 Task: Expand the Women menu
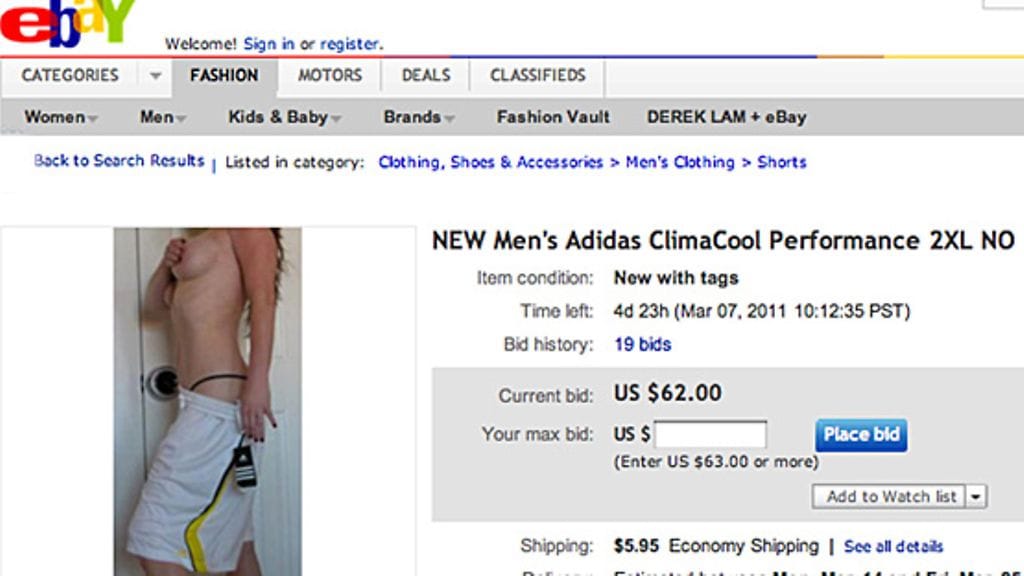pos(61,117)
